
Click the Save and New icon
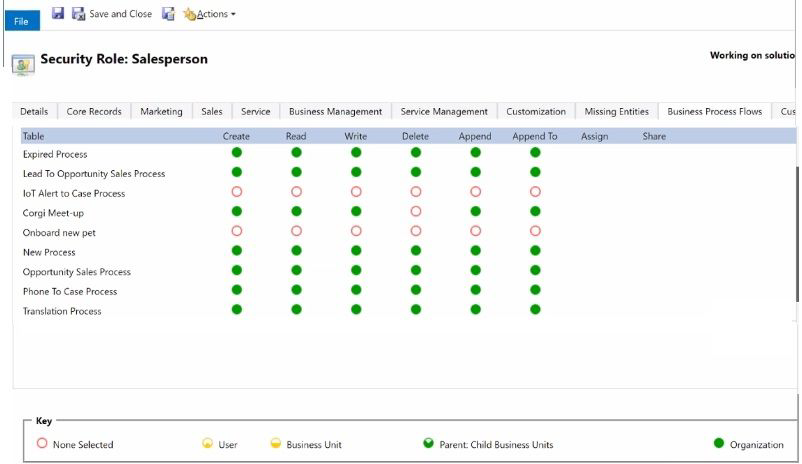168,14
